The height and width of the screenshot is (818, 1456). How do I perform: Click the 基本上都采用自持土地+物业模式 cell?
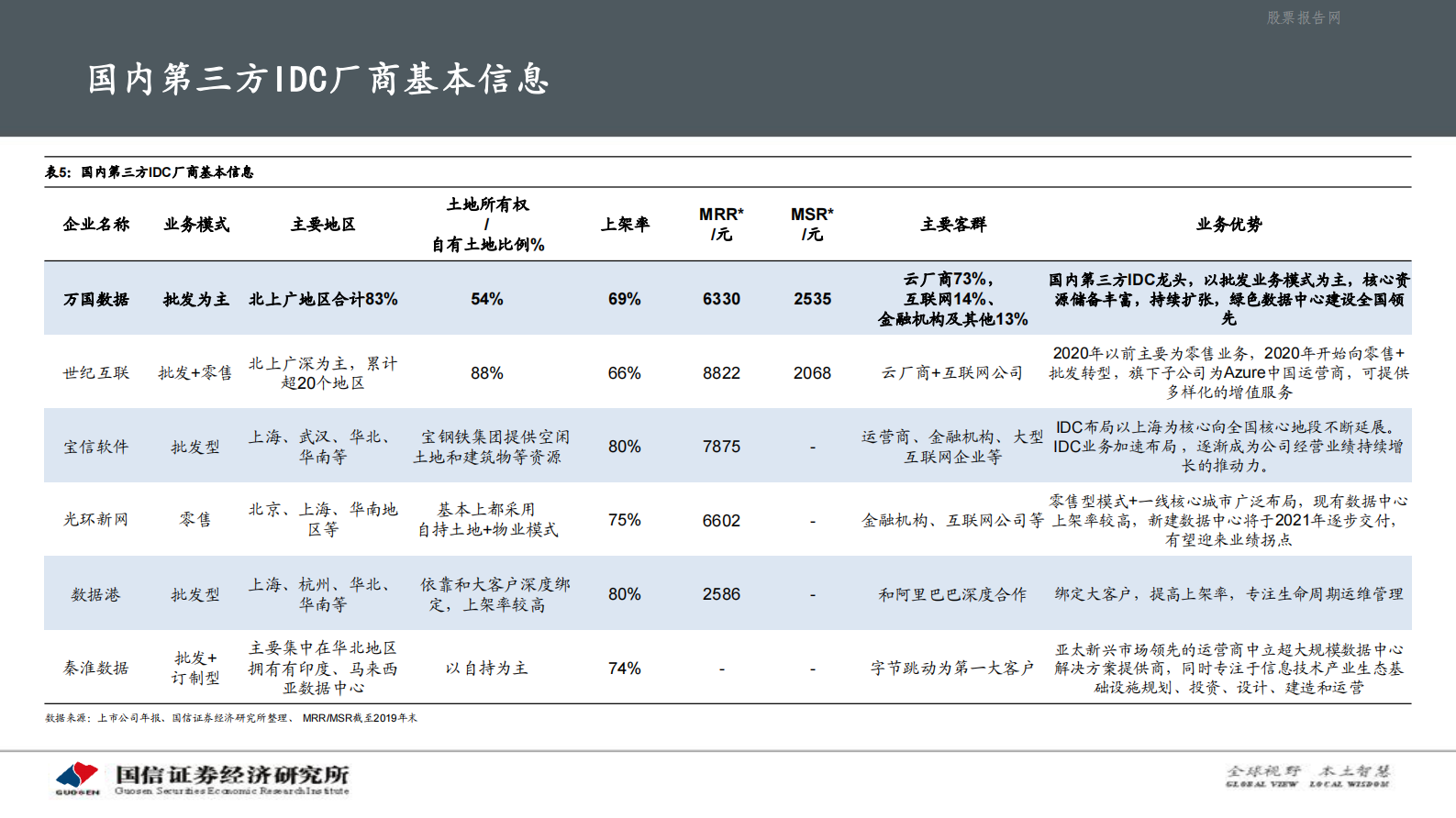click(487, 520)
